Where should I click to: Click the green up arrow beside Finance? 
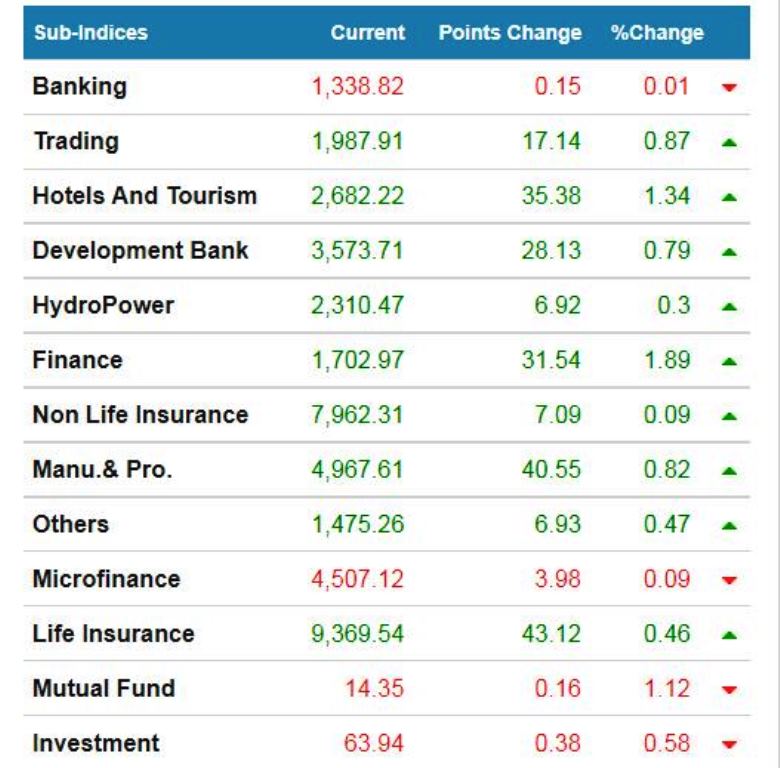tap(728, 361)
